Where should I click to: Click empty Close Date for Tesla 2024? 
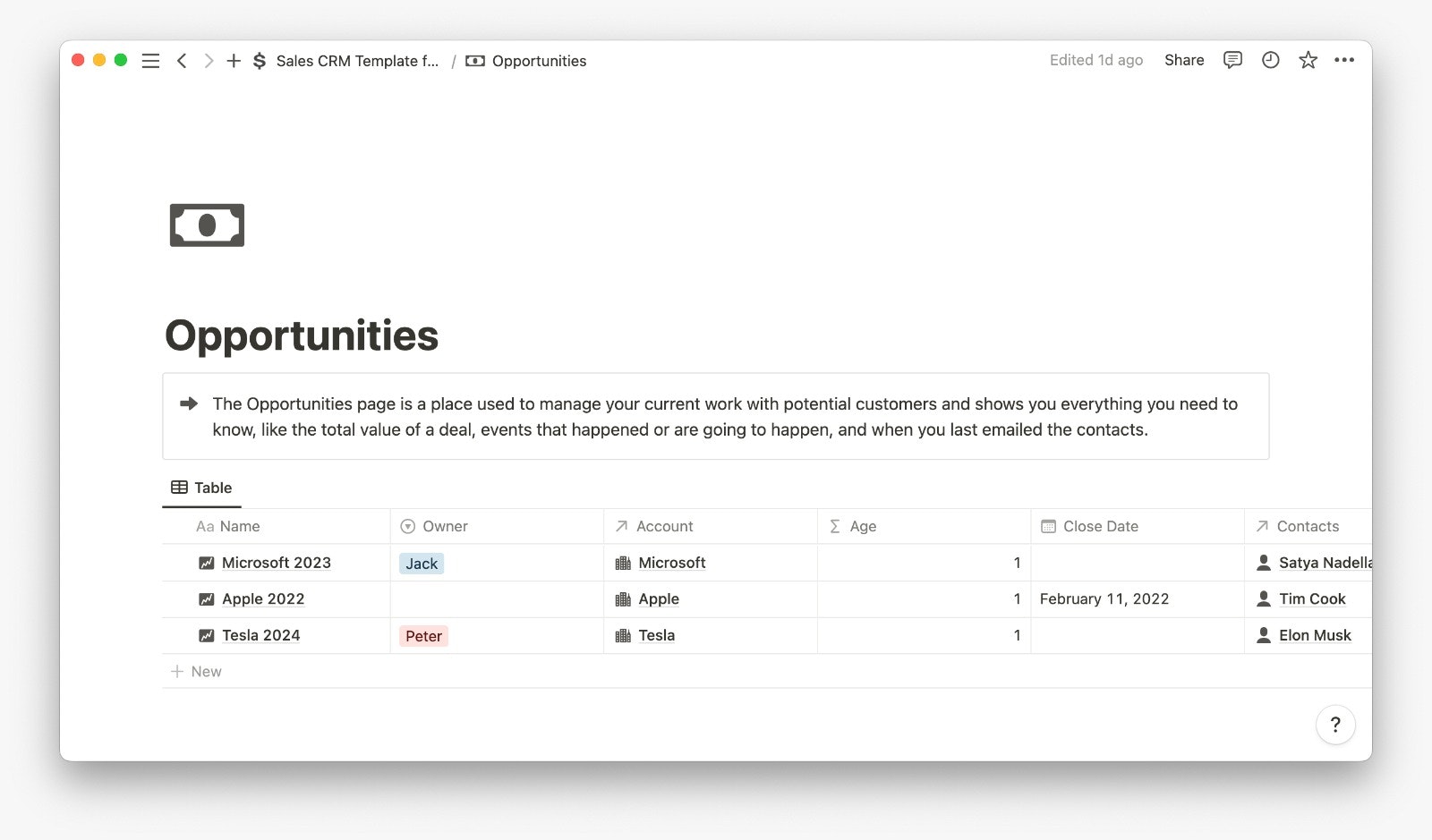point(1138,635)
